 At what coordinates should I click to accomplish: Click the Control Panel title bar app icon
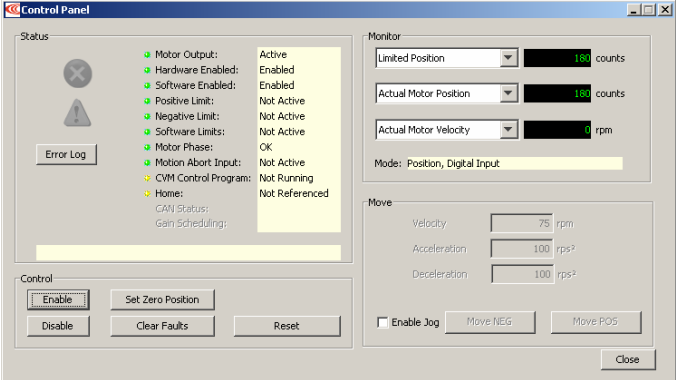[13, 9]
